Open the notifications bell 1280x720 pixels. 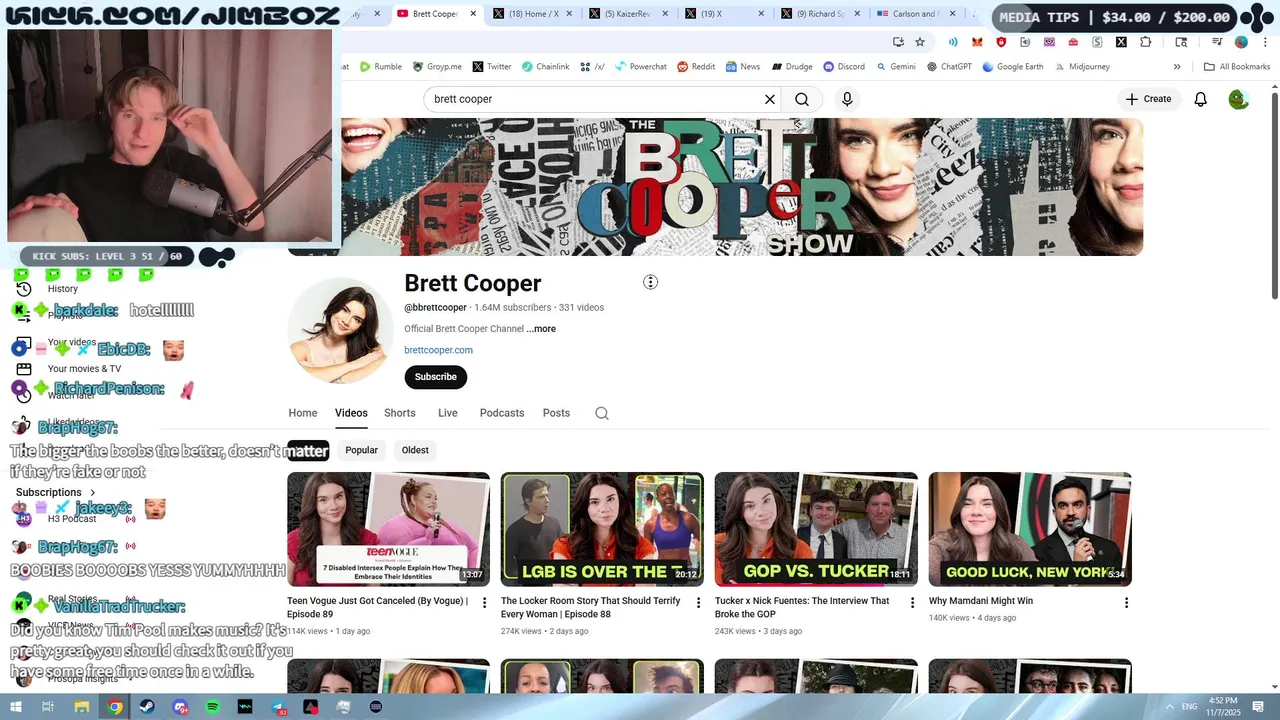1201,99
